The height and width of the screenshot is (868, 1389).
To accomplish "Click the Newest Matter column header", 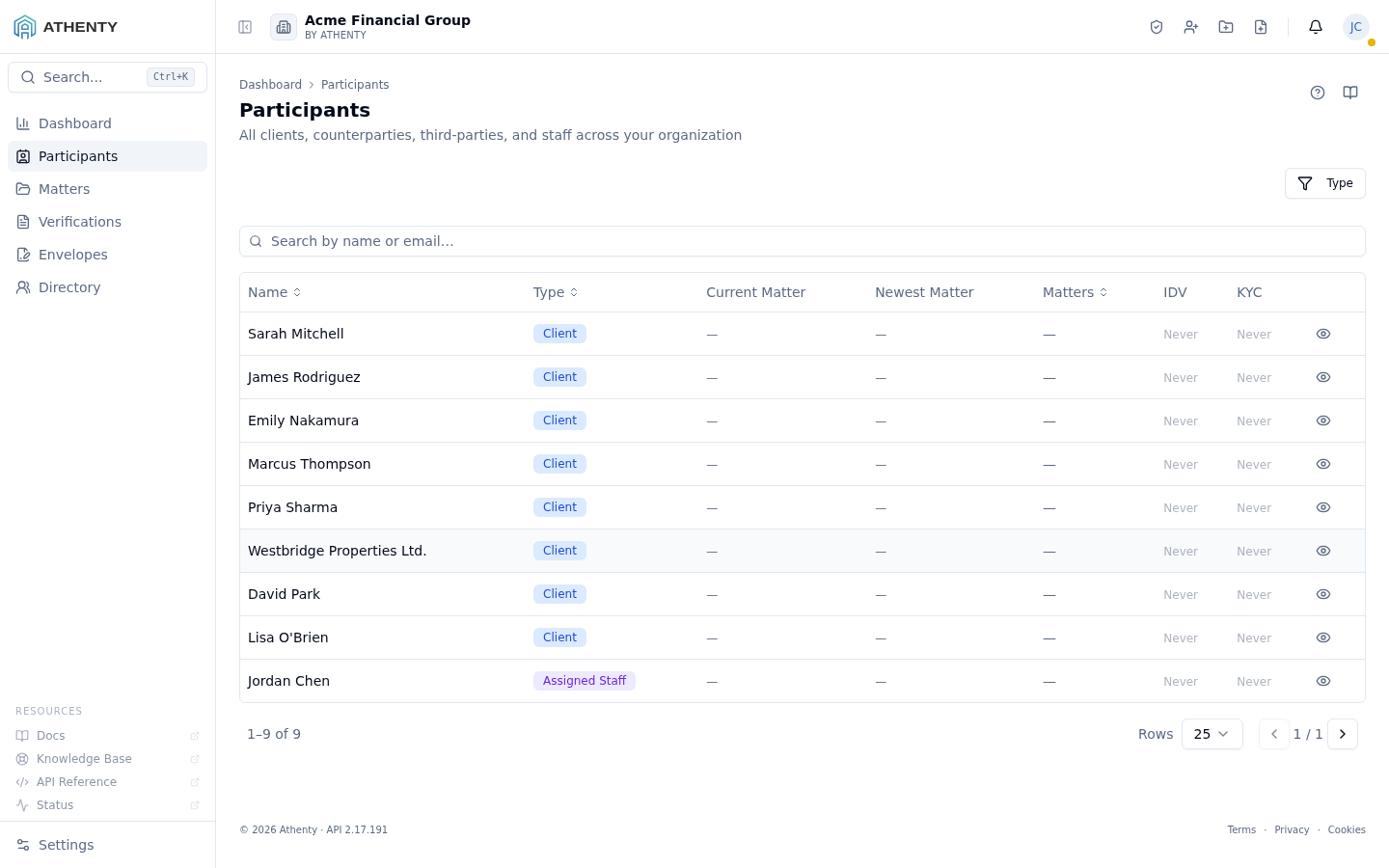I will 924,292.
